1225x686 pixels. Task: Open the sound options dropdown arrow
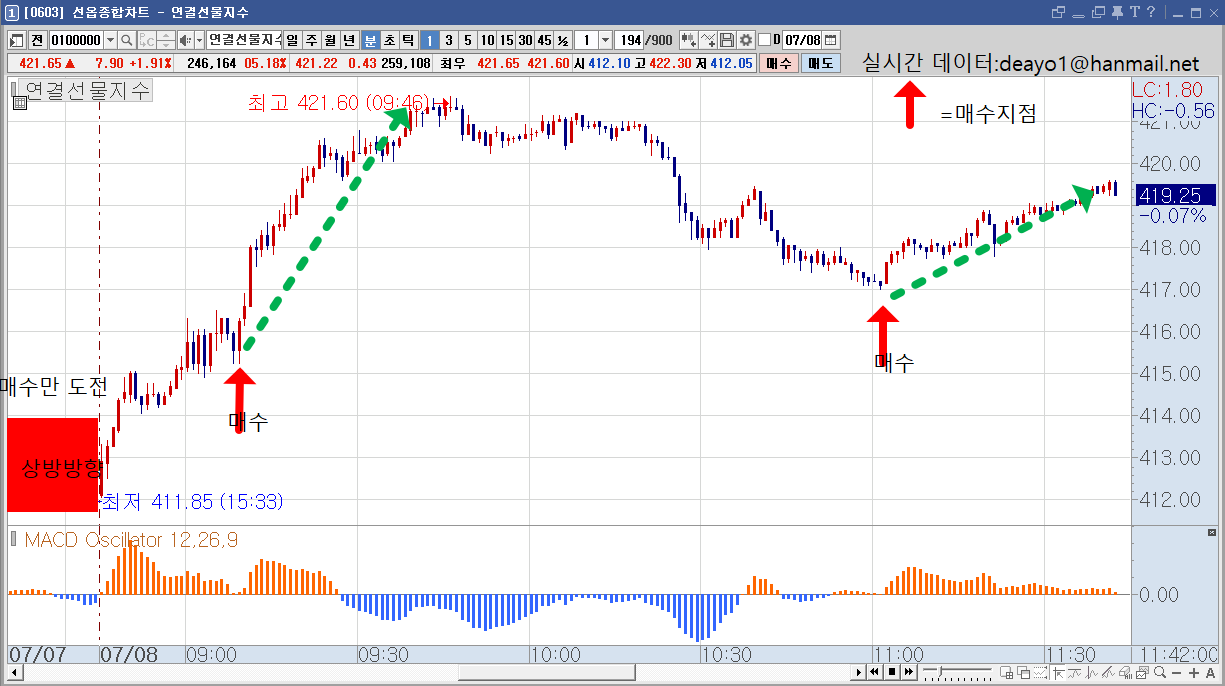coord(199,40)
